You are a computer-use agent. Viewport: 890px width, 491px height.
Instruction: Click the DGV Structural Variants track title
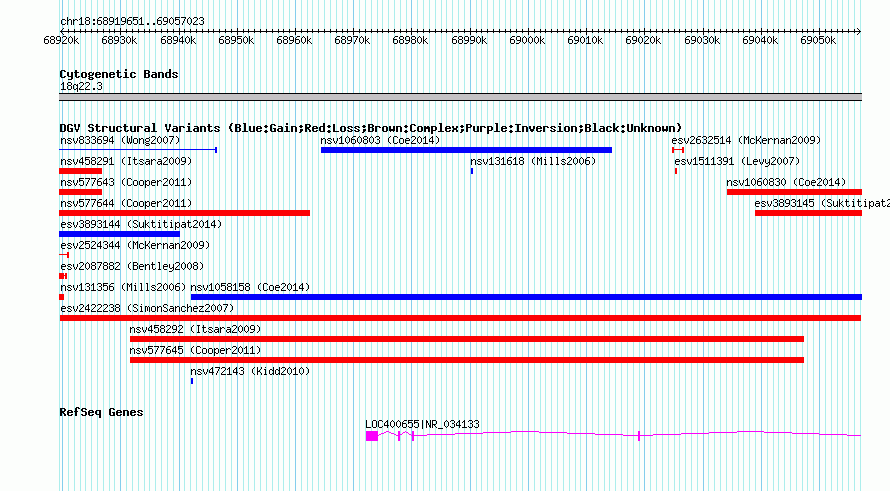(371, 128)
